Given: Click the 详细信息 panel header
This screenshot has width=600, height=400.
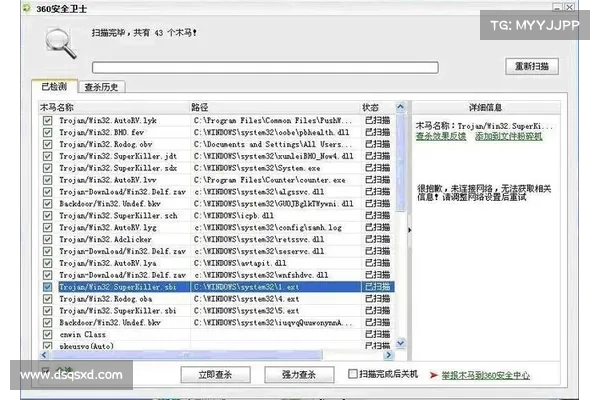Looking at the screenshot, I should pyautogui.click(x=486, y=108).
